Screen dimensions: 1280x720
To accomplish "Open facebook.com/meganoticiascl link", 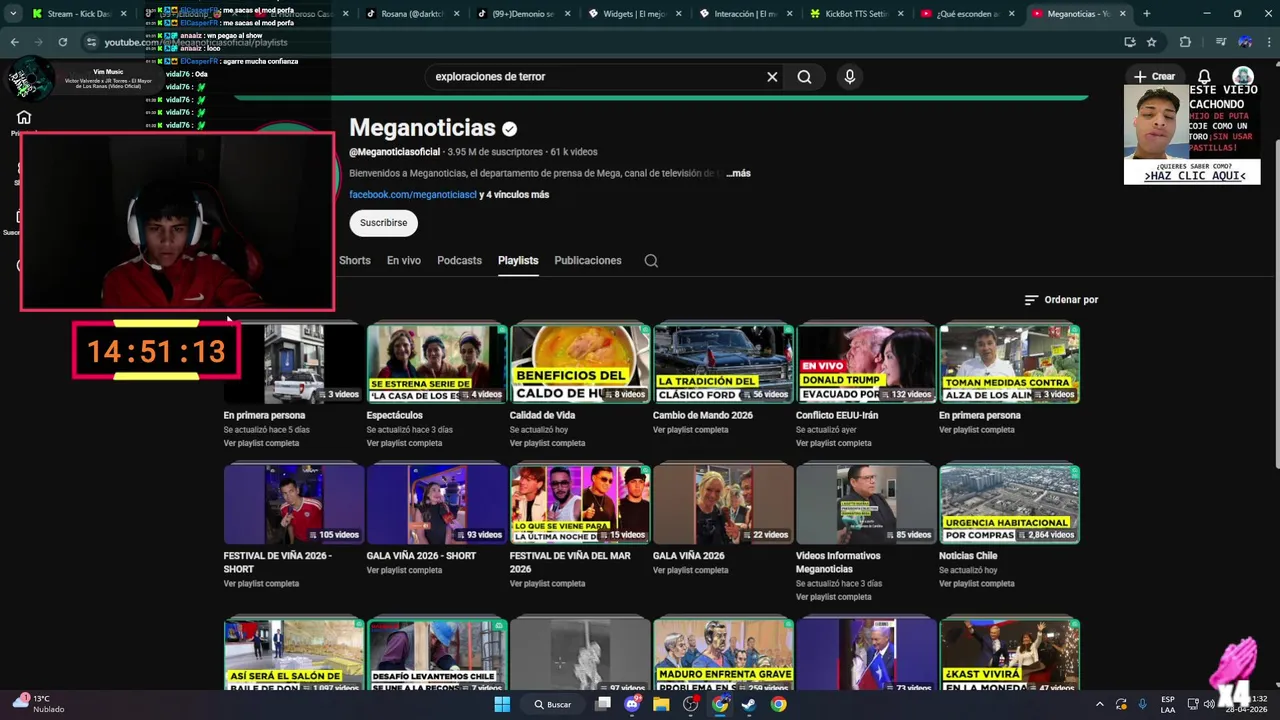I will (x=413, y=195).
